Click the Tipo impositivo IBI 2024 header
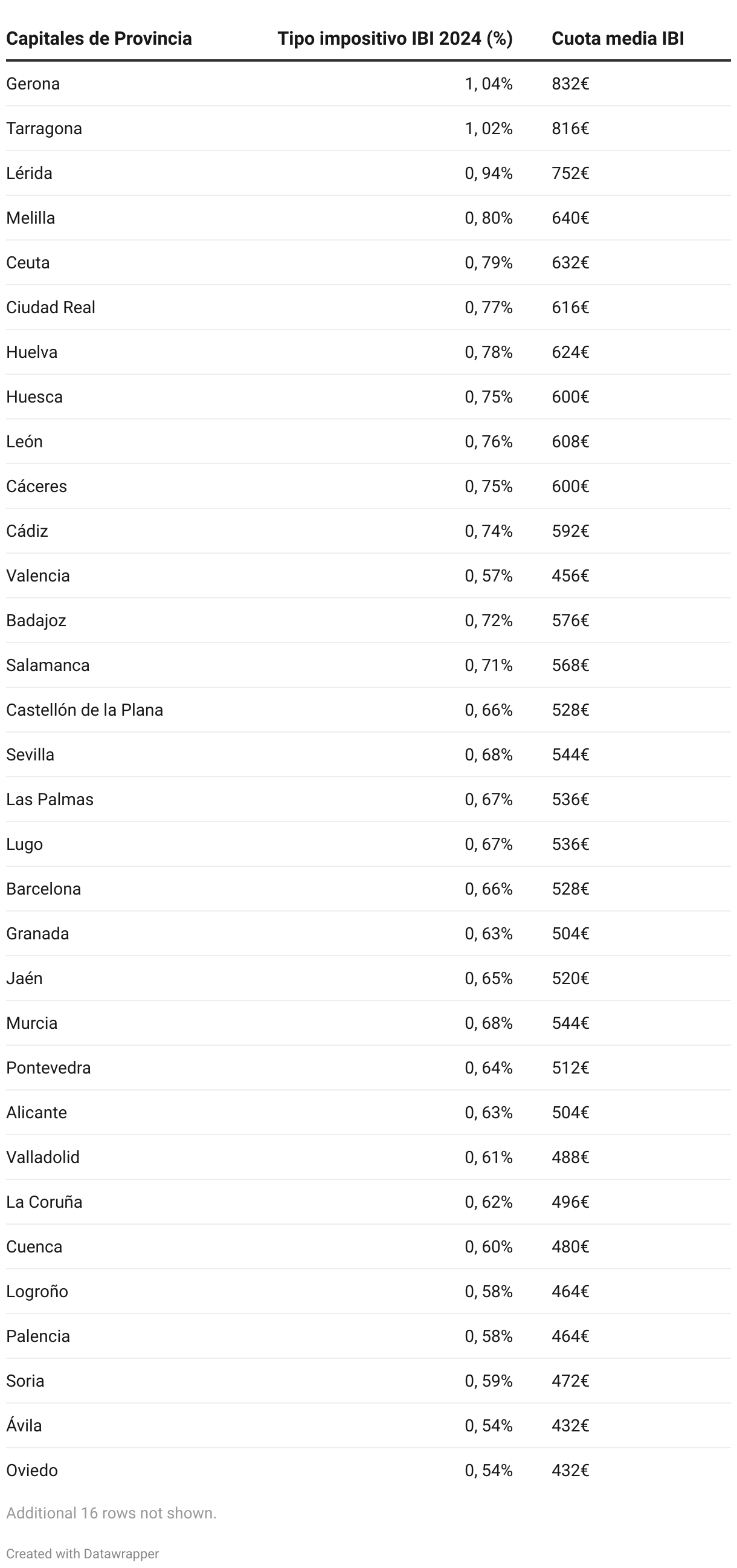Viewport: 737px width, 1568px height. click(x=395, y=38)
